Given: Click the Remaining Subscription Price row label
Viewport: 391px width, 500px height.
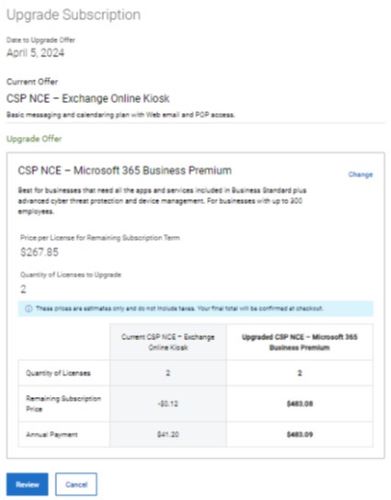Looking at the screenshot, I should tap(63, 404).
